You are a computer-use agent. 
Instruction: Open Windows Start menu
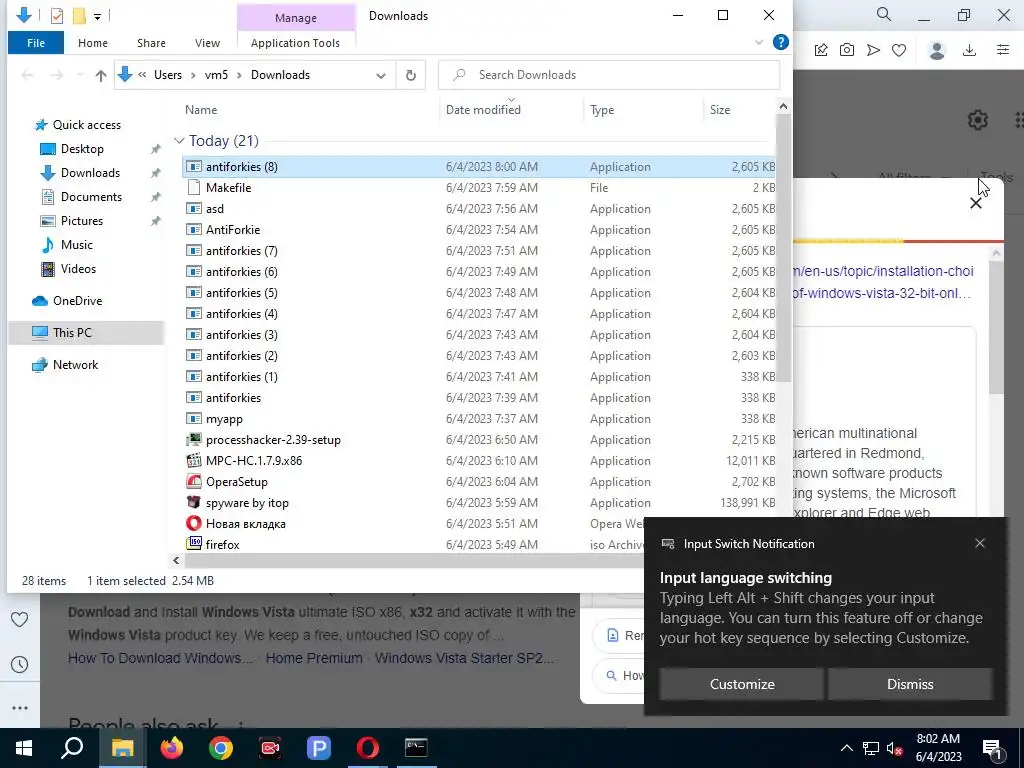click(24, 748)
